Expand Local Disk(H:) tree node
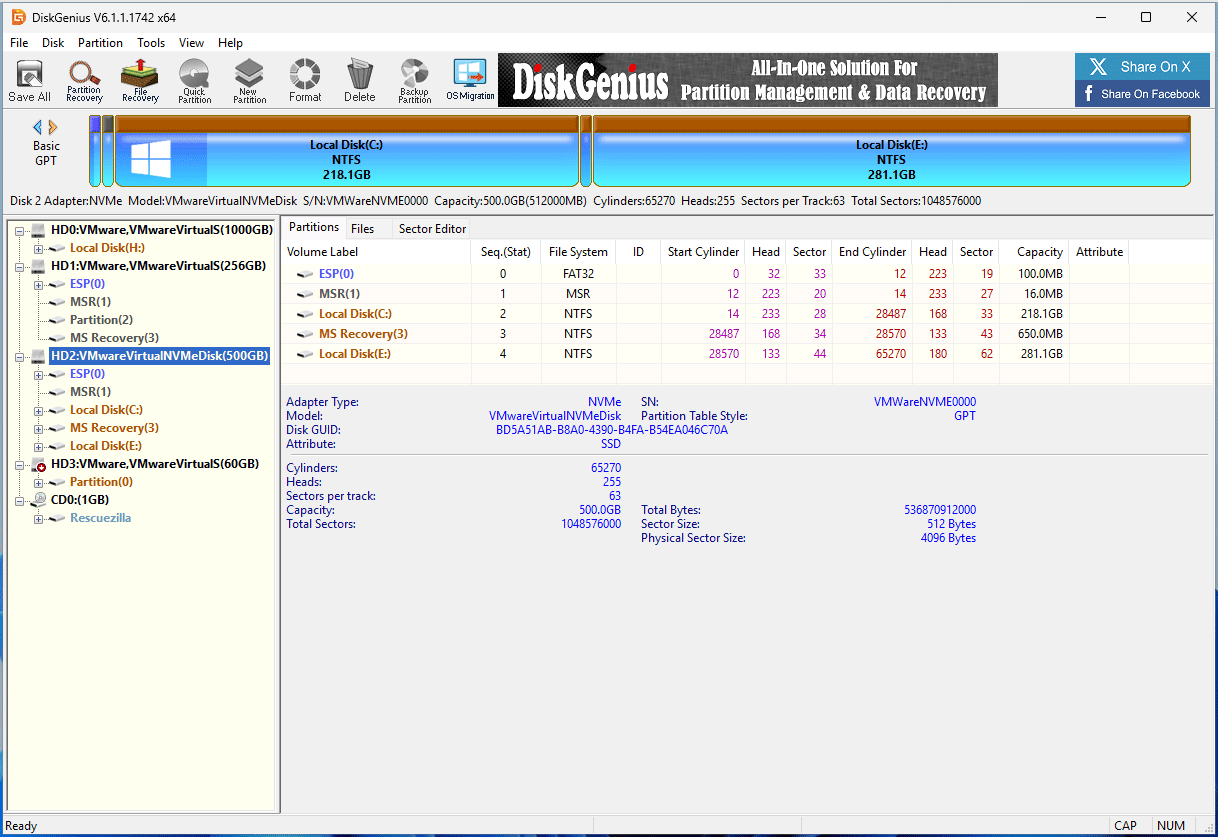Screen dimensions: 1218x837 (x=38, y=248)
